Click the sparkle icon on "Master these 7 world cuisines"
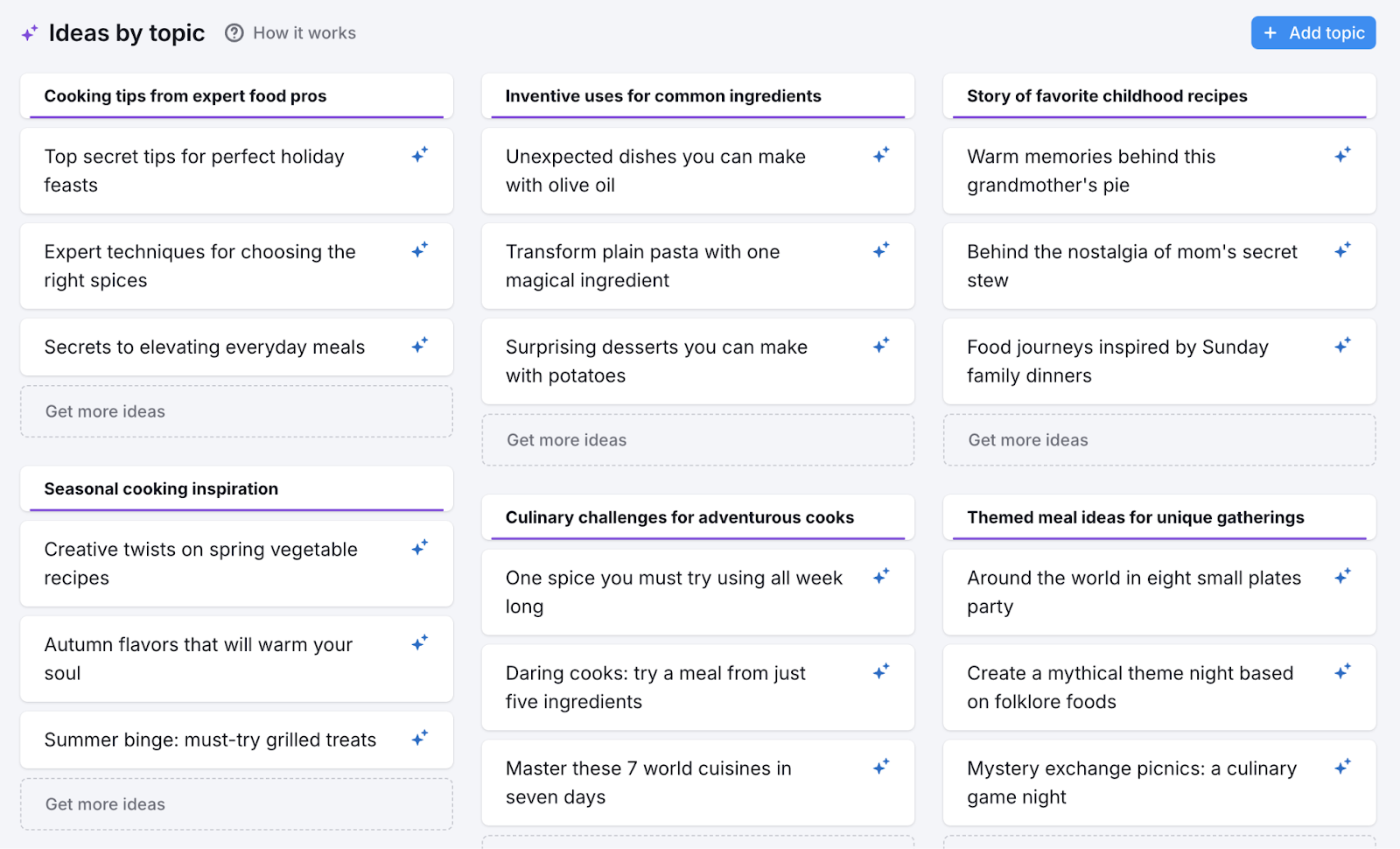The image size is (1400, 849). [x=881, y=766]
